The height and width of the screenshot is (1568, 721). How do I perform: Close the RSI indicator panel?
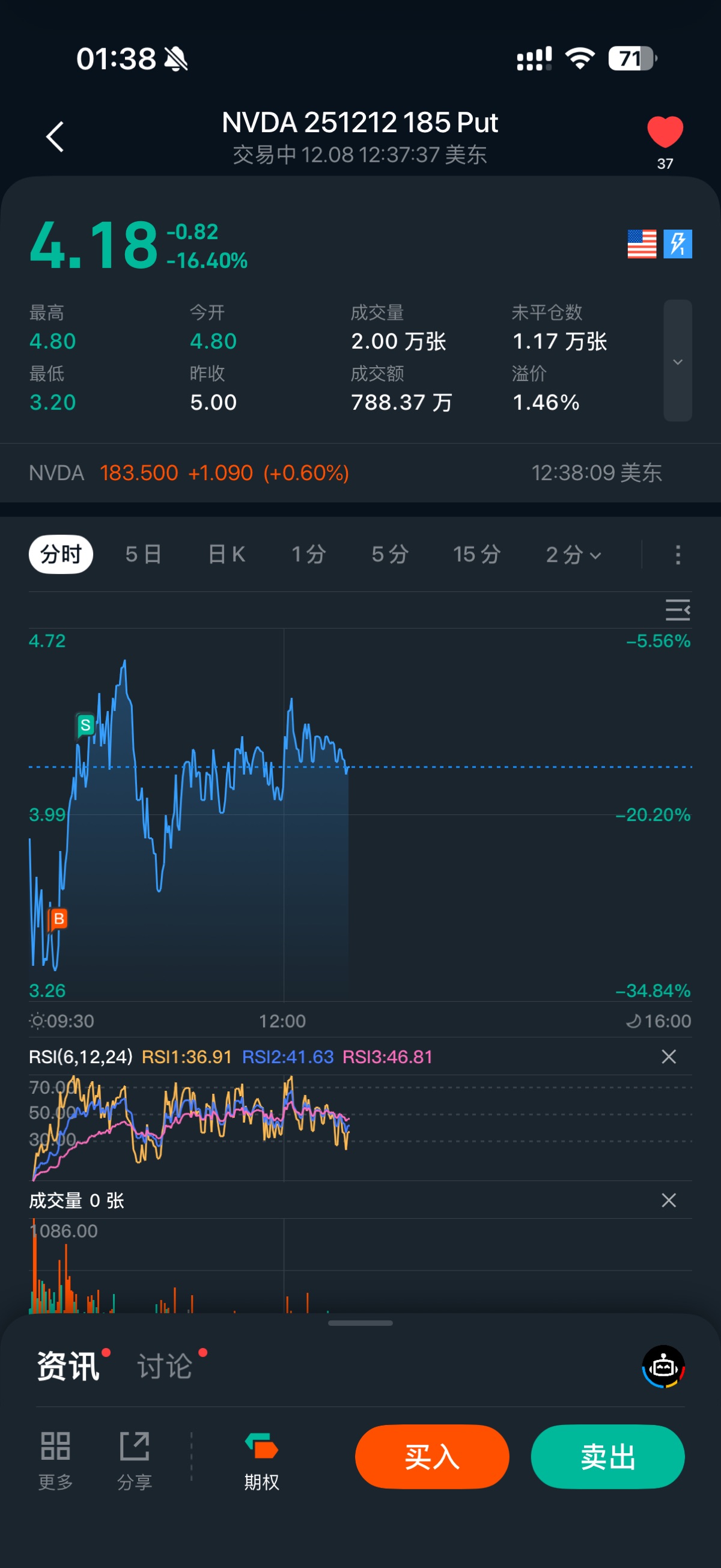[669, 1057]
